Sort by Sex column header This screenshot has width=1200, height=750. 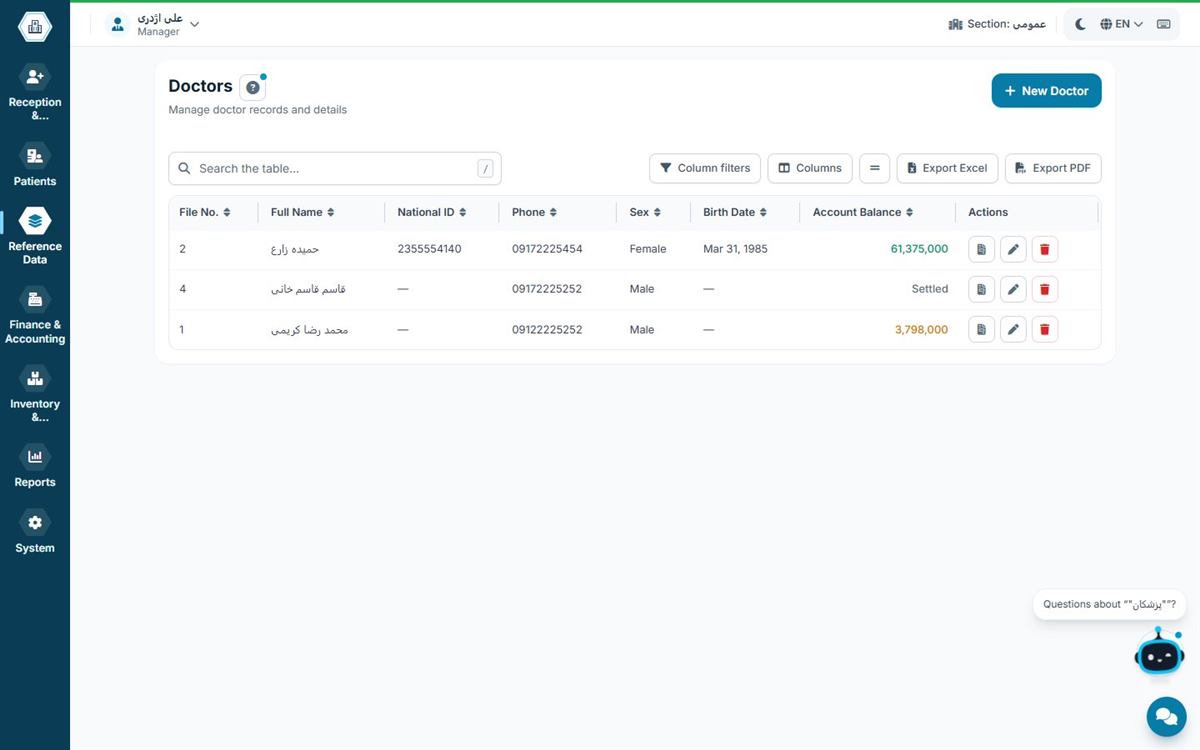(x=645, y=212)
